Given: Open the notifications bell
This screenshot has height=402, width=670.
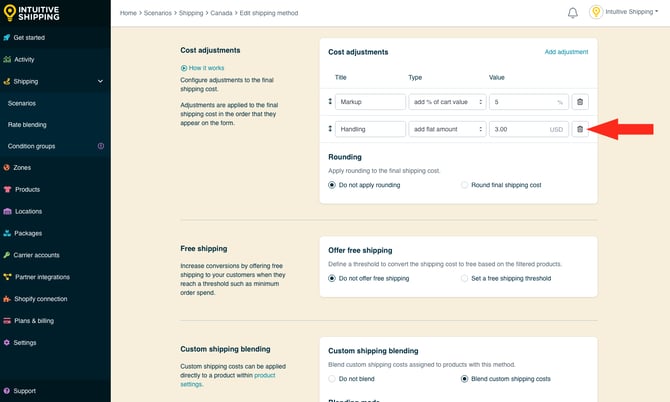Looking at the screenshot, I should coord(573,13).
